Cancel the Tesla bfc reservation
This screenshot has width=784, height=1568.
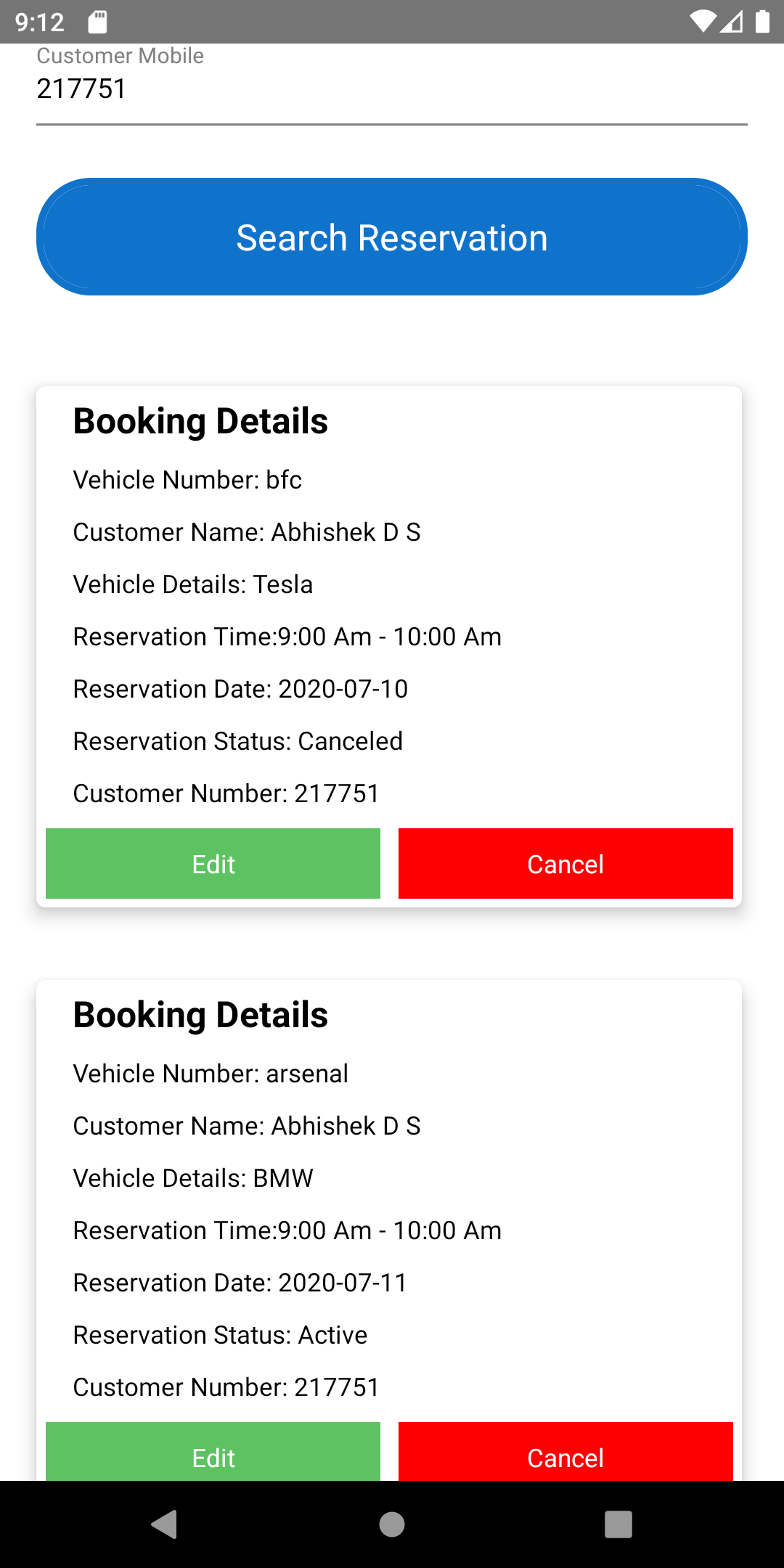pyautogui.click(x=565, y=864)
